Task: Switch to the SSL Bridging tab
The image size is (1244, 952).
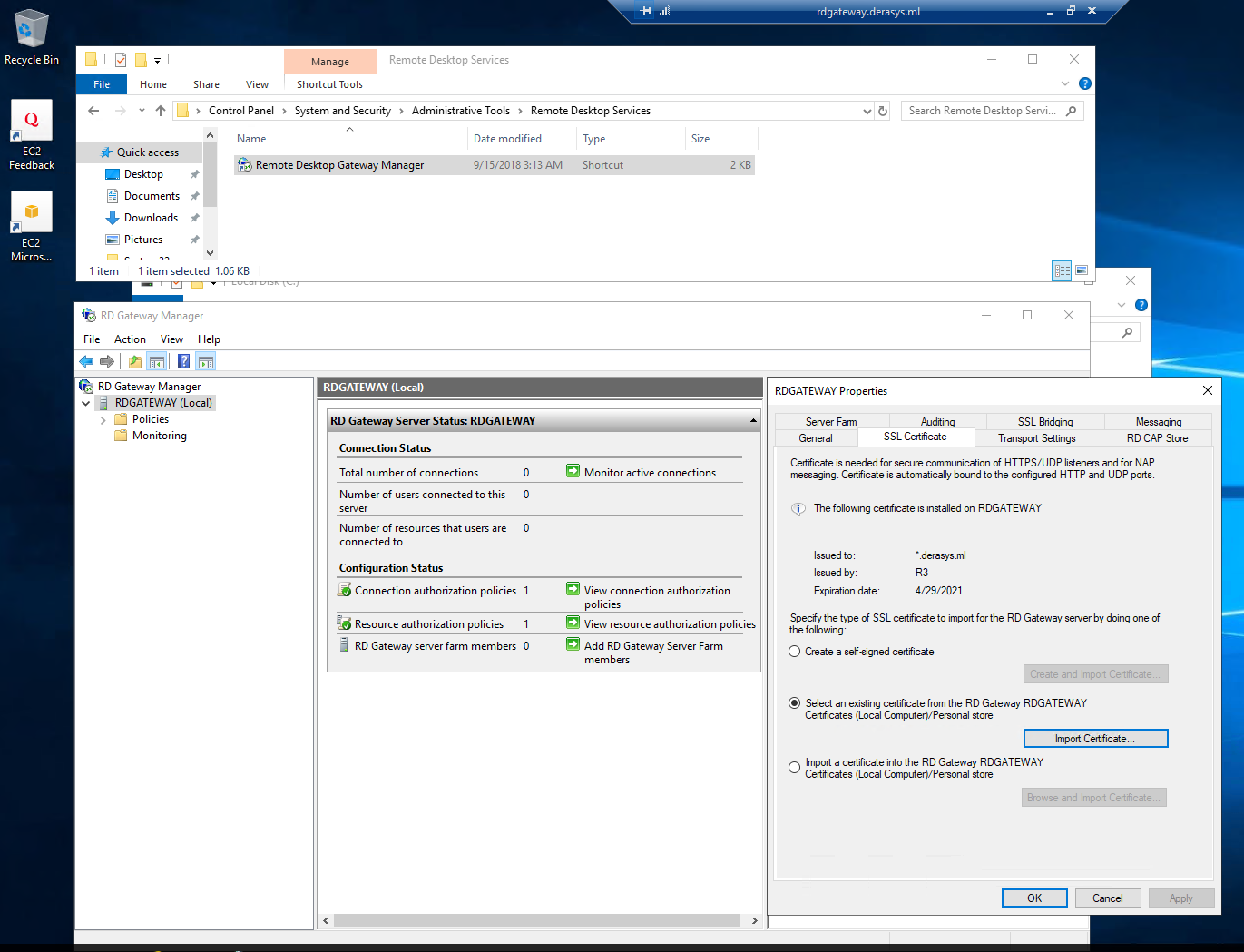Action: tap(1045, 422)
